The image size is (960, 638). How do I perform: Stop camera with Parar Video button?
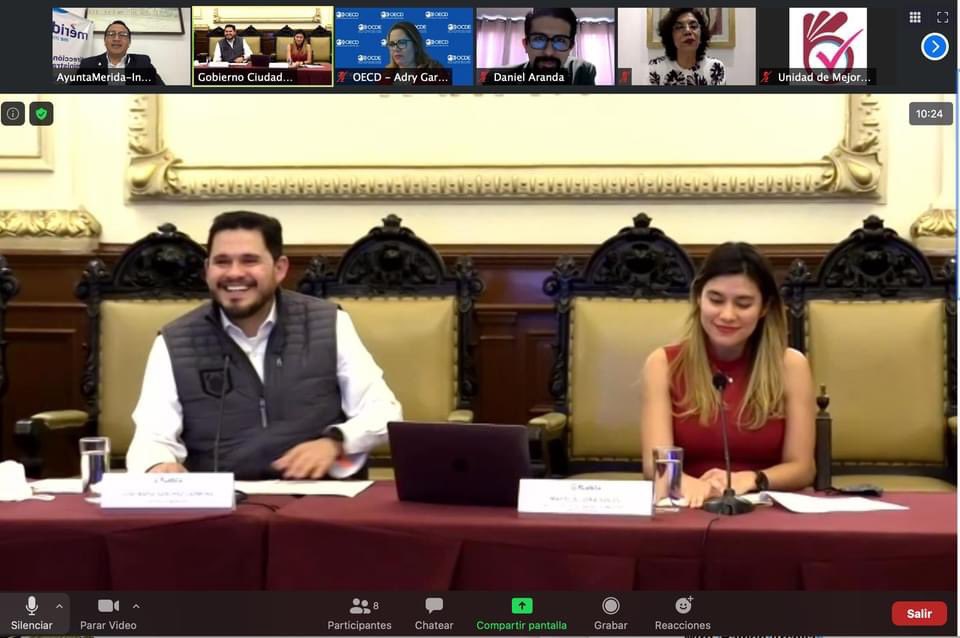click(108, 614)
